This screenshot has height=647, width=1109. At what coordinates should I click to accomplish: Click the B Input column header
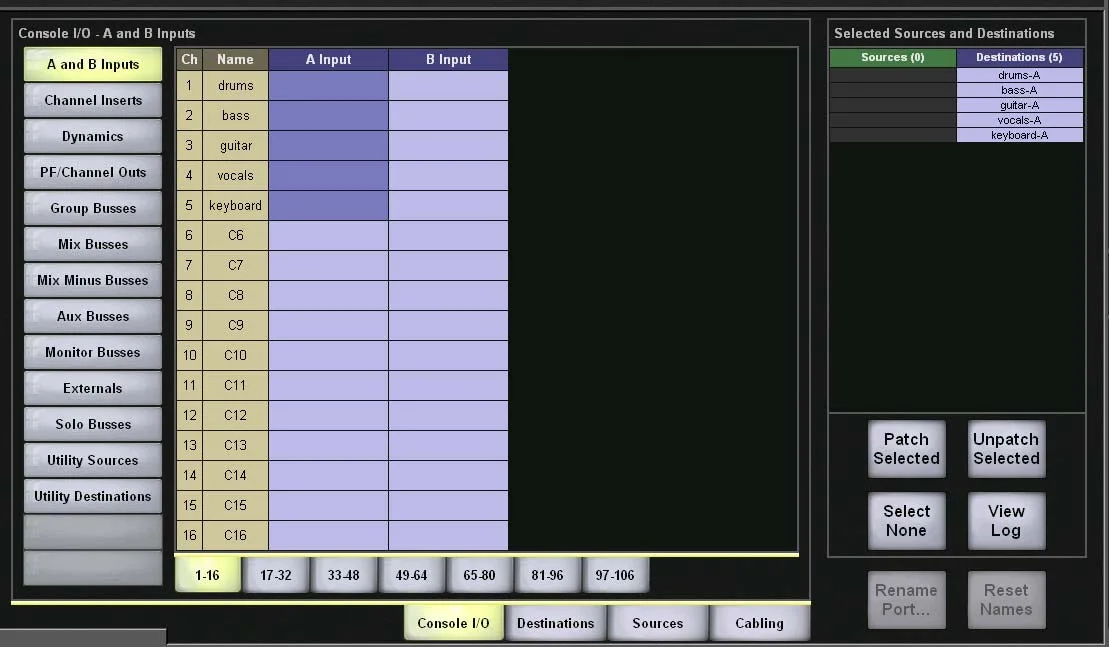[448, 59]
